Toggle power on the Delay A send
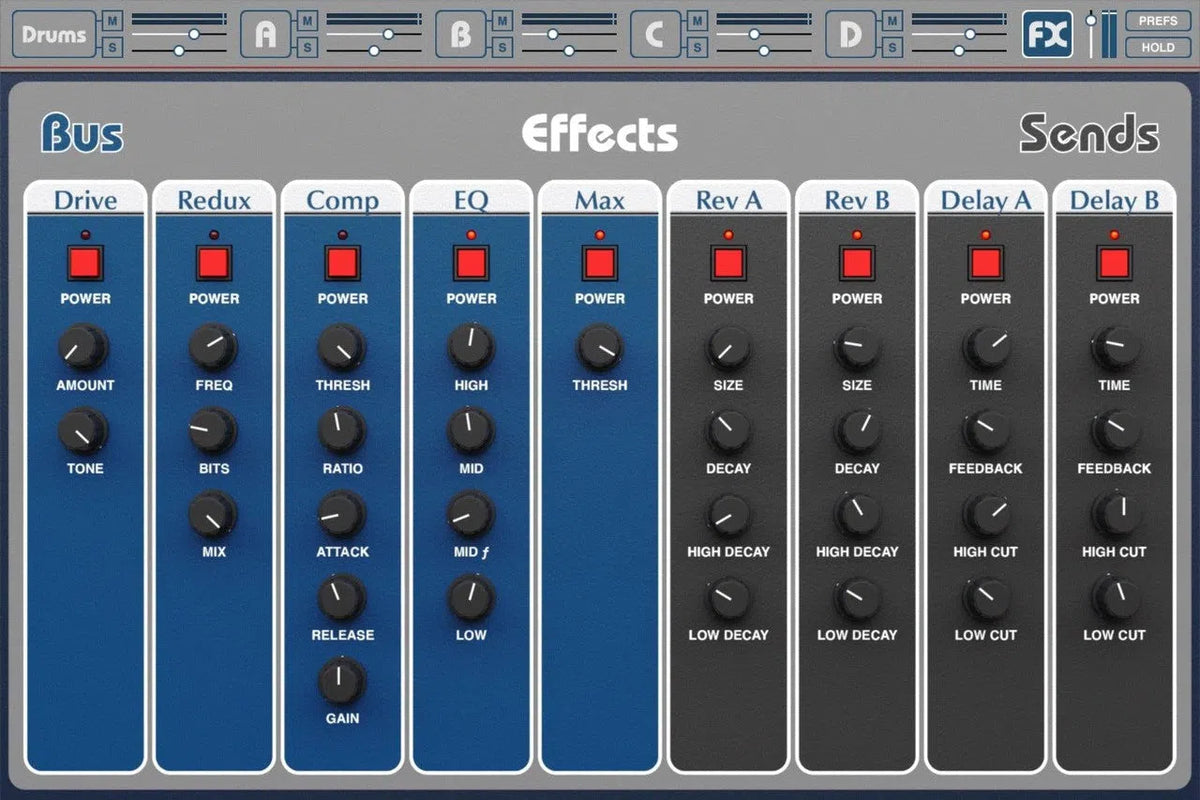 coord(985,264)
